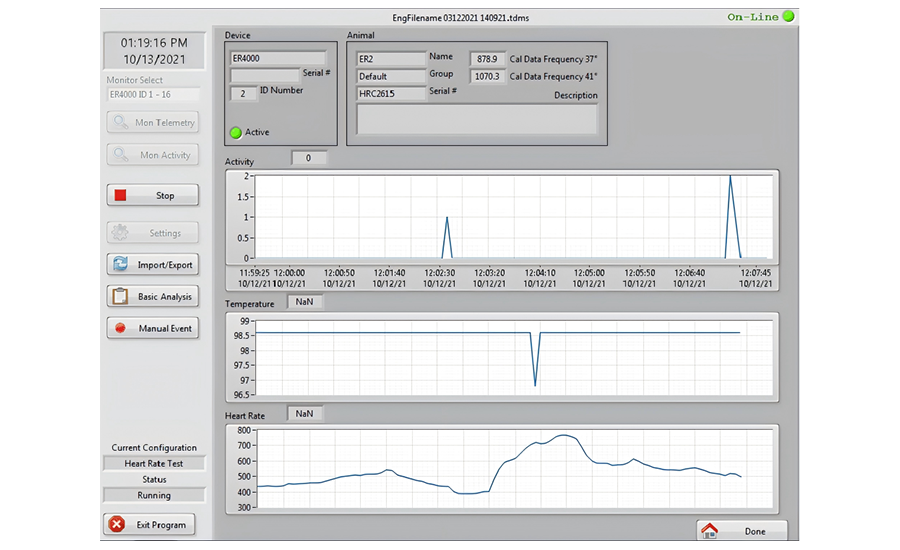Viewport: 900px width, 550px height.
Task: Click the Group field showing Default
Action: click(x=391, y=76)
